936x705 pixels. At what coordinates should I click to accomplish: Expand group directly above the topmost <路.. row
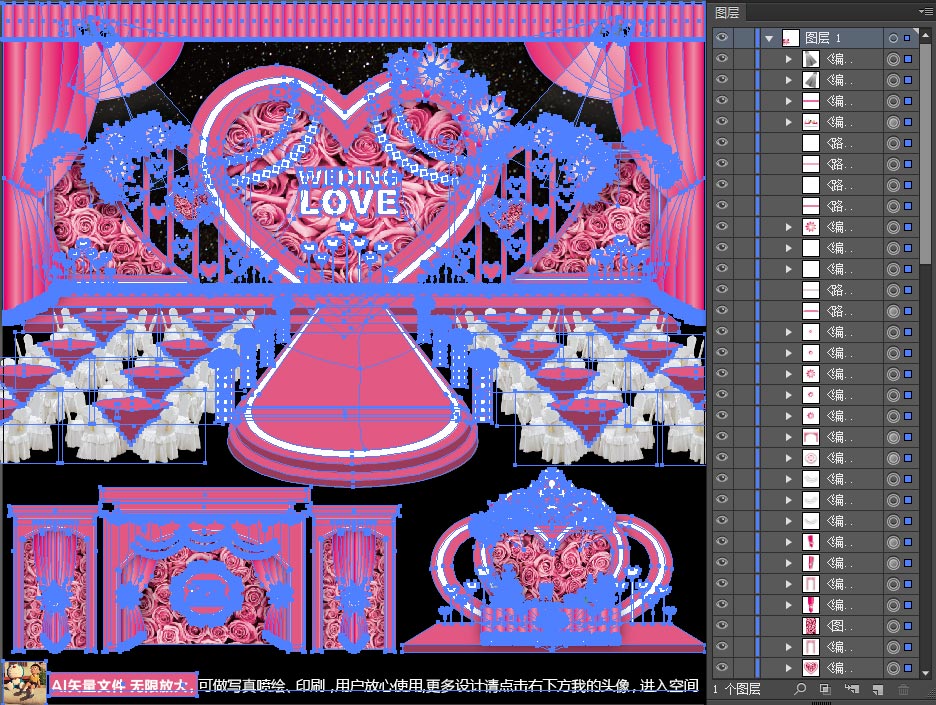[x=789, y=122]
